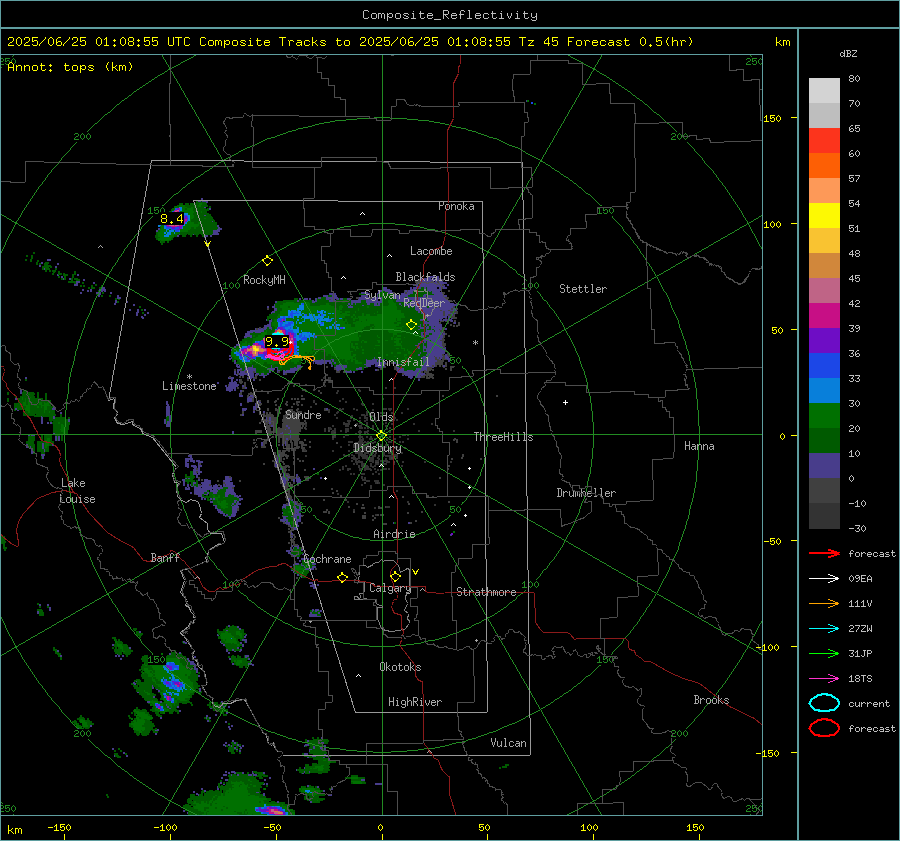The image size is (900, 841).
Task: Click the Sundre town label
Action: coord(303,414)
